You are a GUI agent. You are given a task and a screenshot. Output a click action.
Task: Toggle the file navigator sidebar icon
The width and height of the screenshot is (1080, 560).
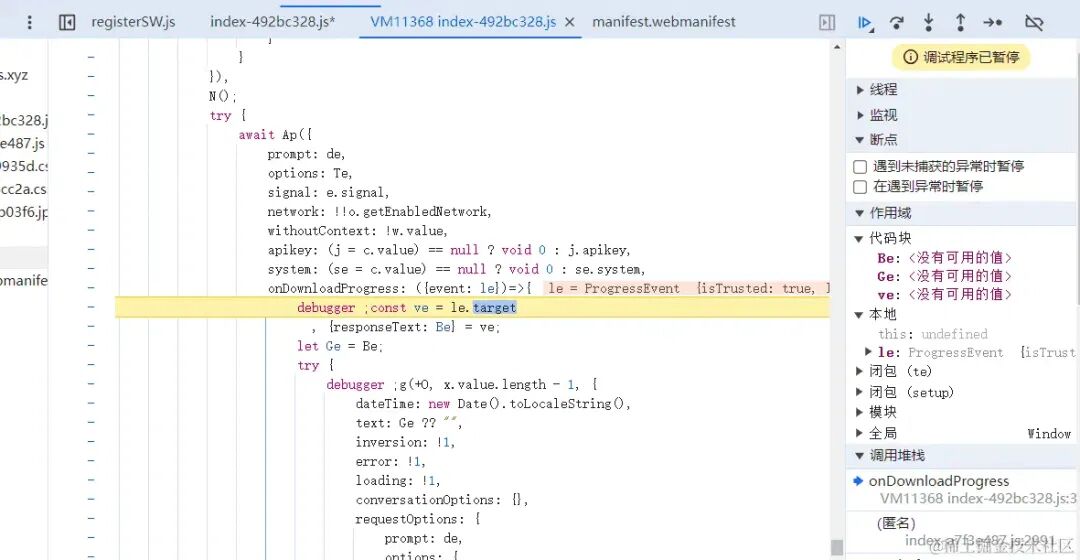(x=67, y=23)
